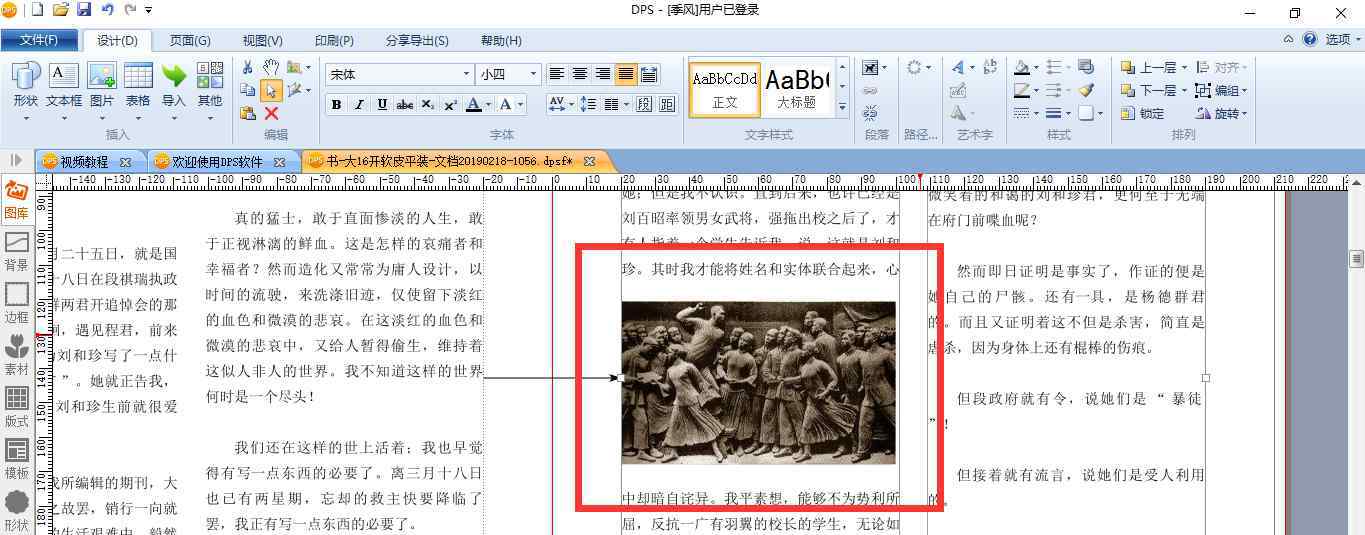Click the line spacing icon
The image size is (1365, 535).
[x=588, y=104]
